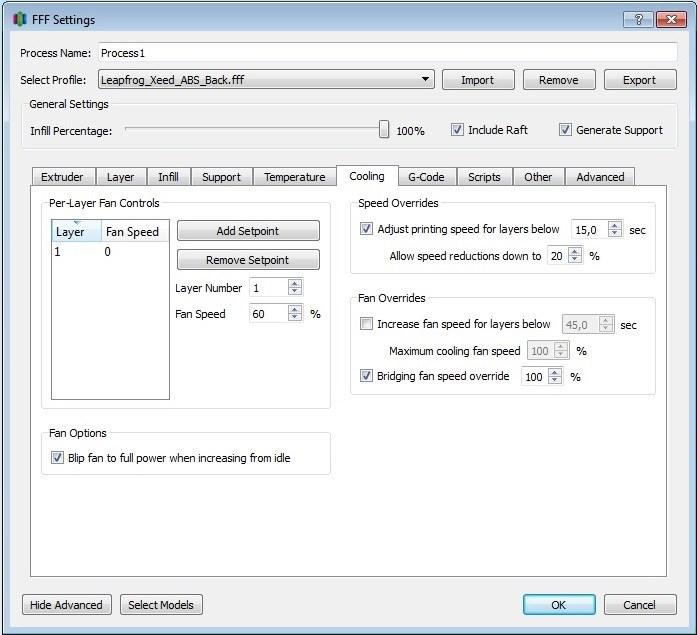697x635 pixels.
Task: Select layer 1 row in setpoint table
Action: pos(110,252)
